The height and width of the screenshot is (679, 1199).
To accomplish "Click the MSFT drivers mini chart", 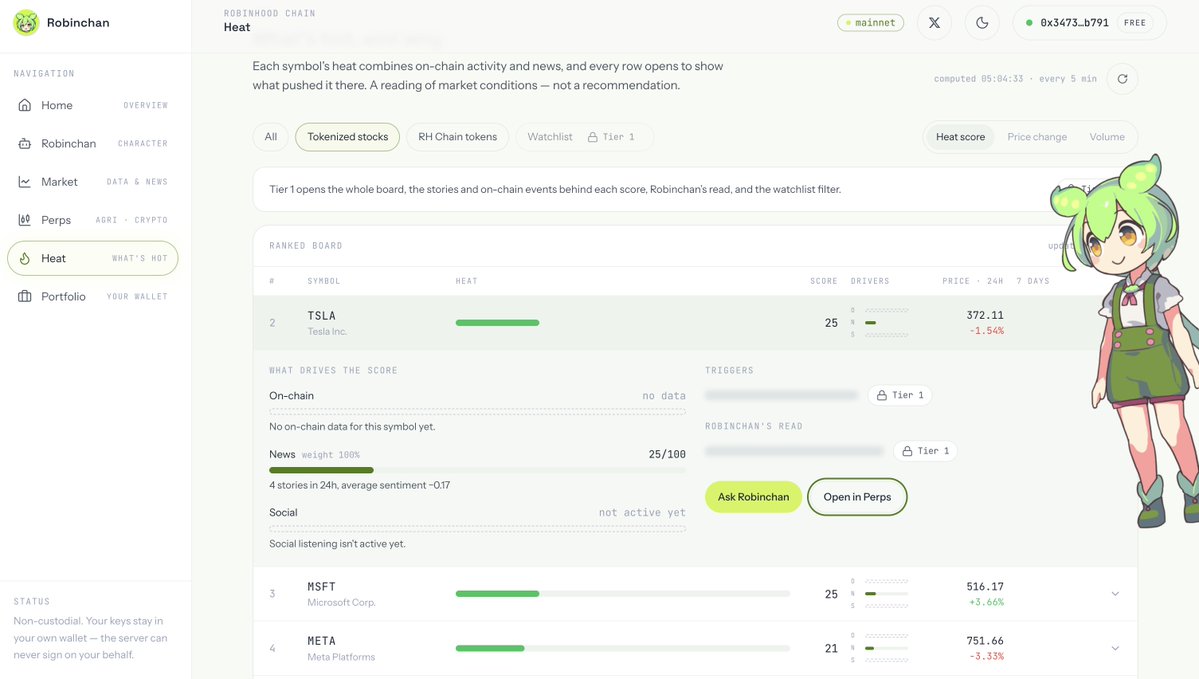I will coord(879,594).
